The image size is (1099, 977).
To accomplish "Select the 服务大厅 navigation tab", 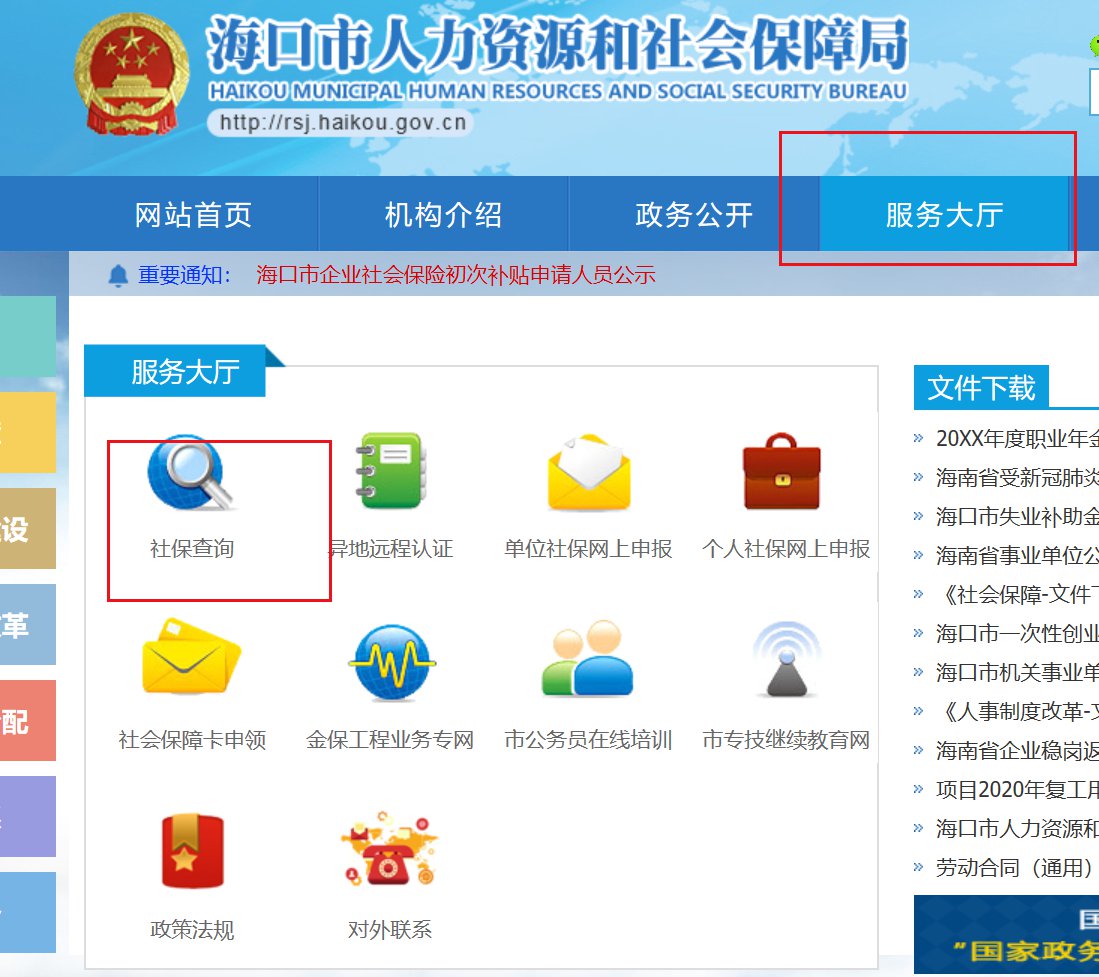I will 944,214.
